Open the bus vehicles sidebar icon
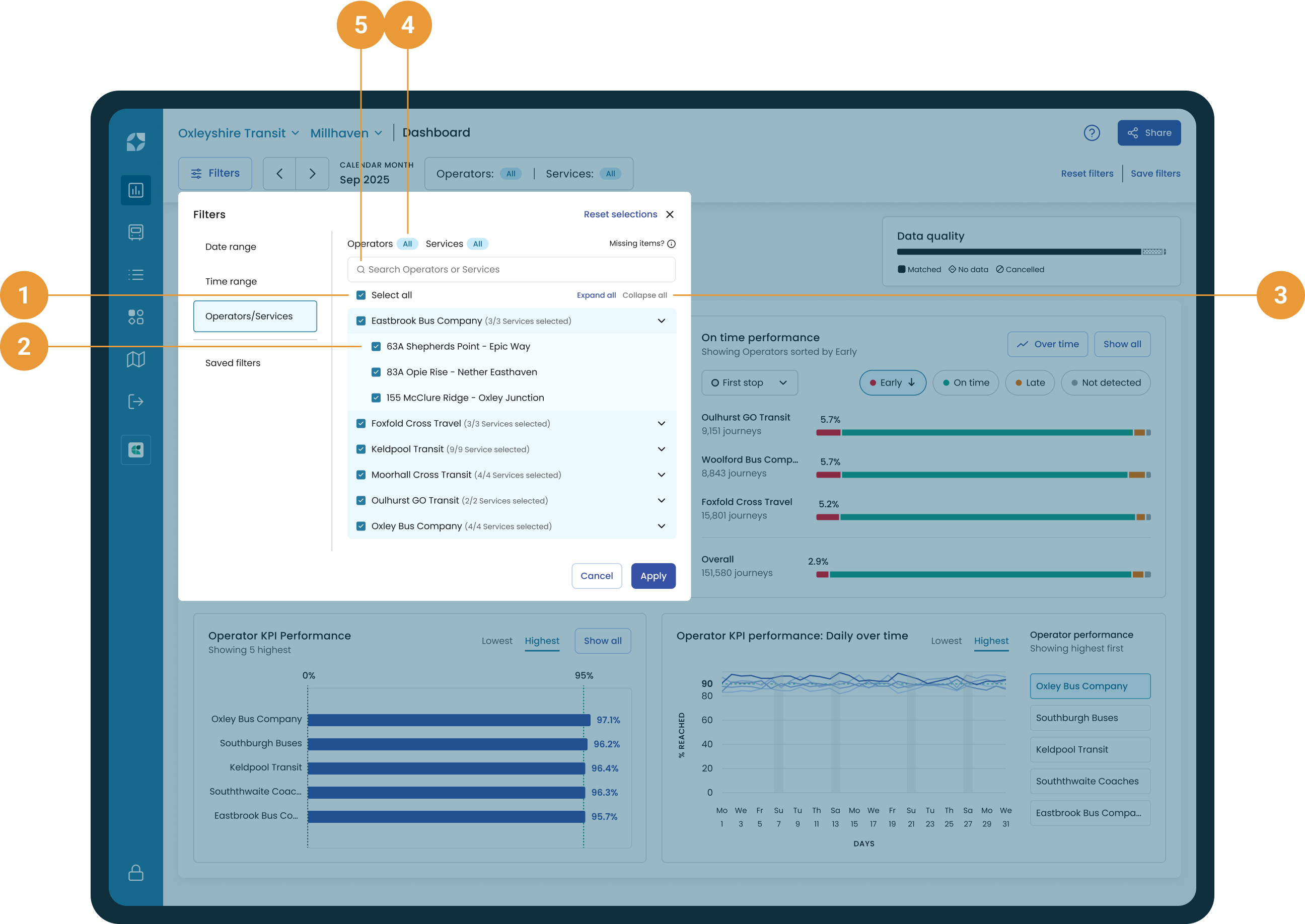The image size is (1305, 924). click(x=135, y=232)
